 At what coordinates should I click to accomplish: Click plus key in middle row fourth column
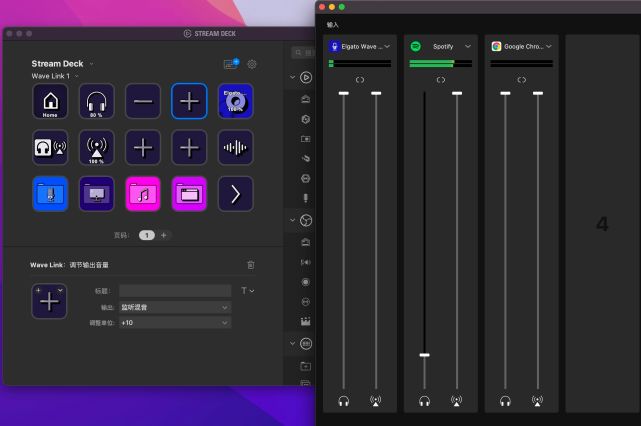[x=189, y=148]
